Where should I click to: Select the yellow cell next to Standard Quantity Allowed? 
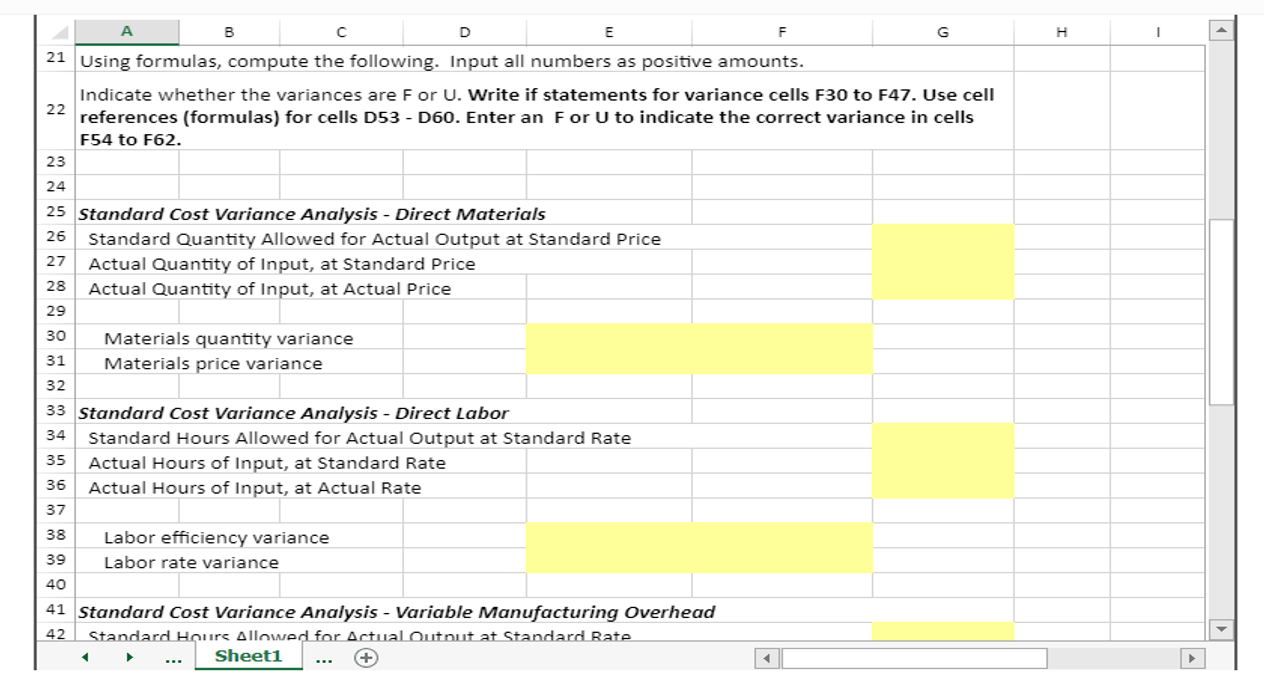[x=943, y=238]
